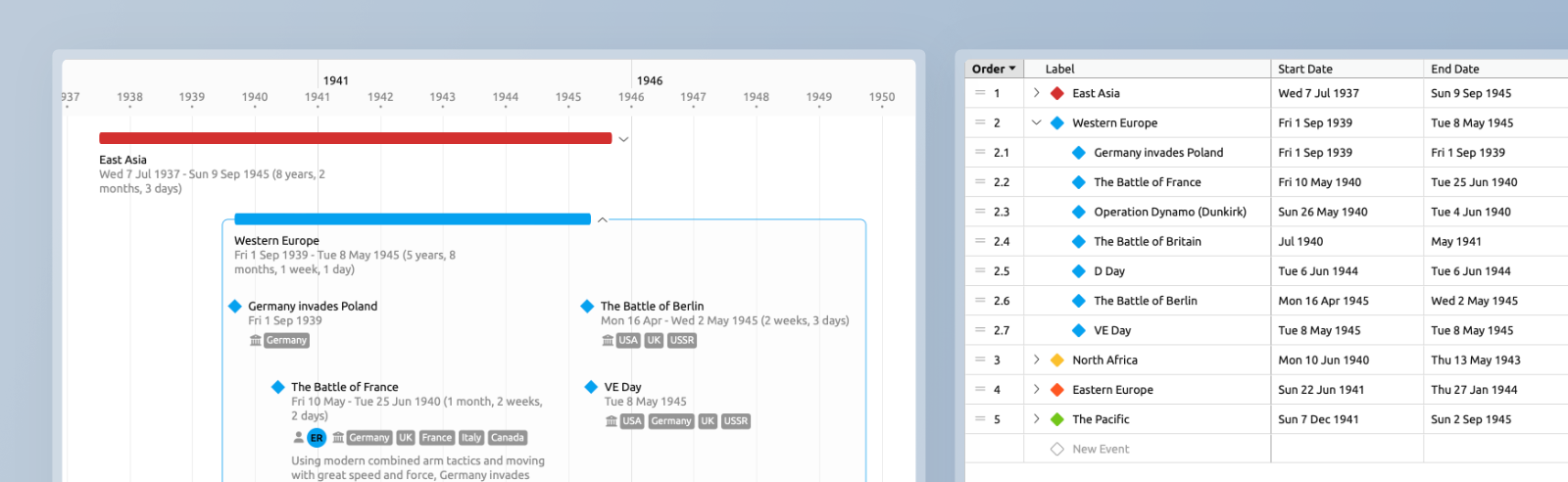Click the blue diamond icon for Western Europe row

tap(1057, 122)
